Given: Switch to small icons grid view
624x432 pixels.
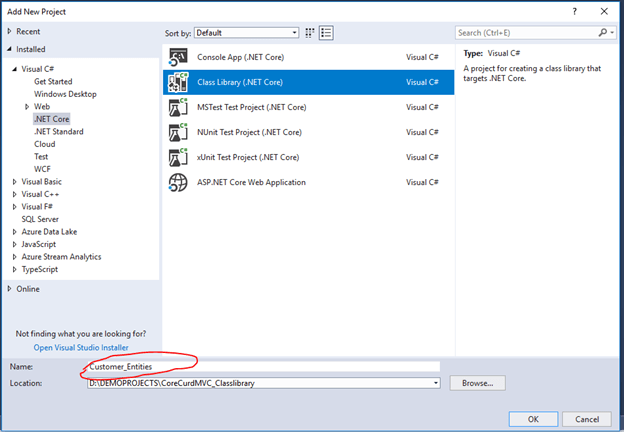Looking at the screenshot, I should [310, 33].
